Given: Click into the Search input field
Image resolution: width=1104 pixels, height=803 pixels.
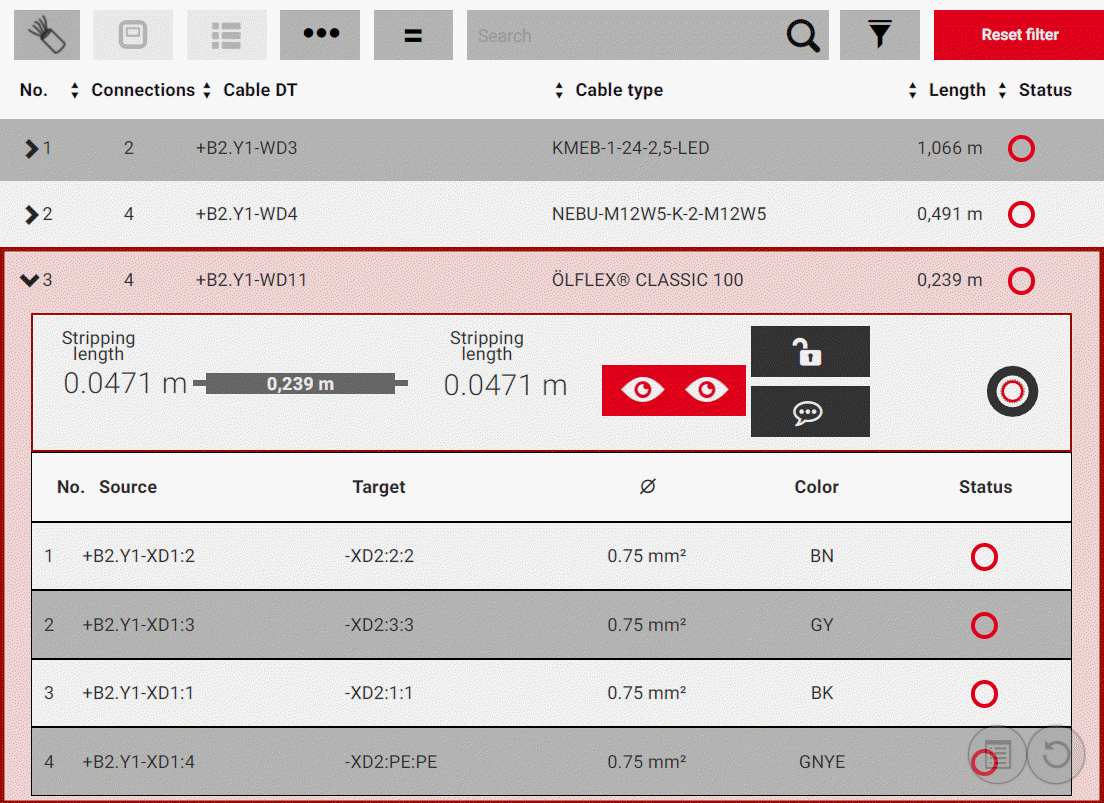Looking at the screenshot, I should pos(620,36).
